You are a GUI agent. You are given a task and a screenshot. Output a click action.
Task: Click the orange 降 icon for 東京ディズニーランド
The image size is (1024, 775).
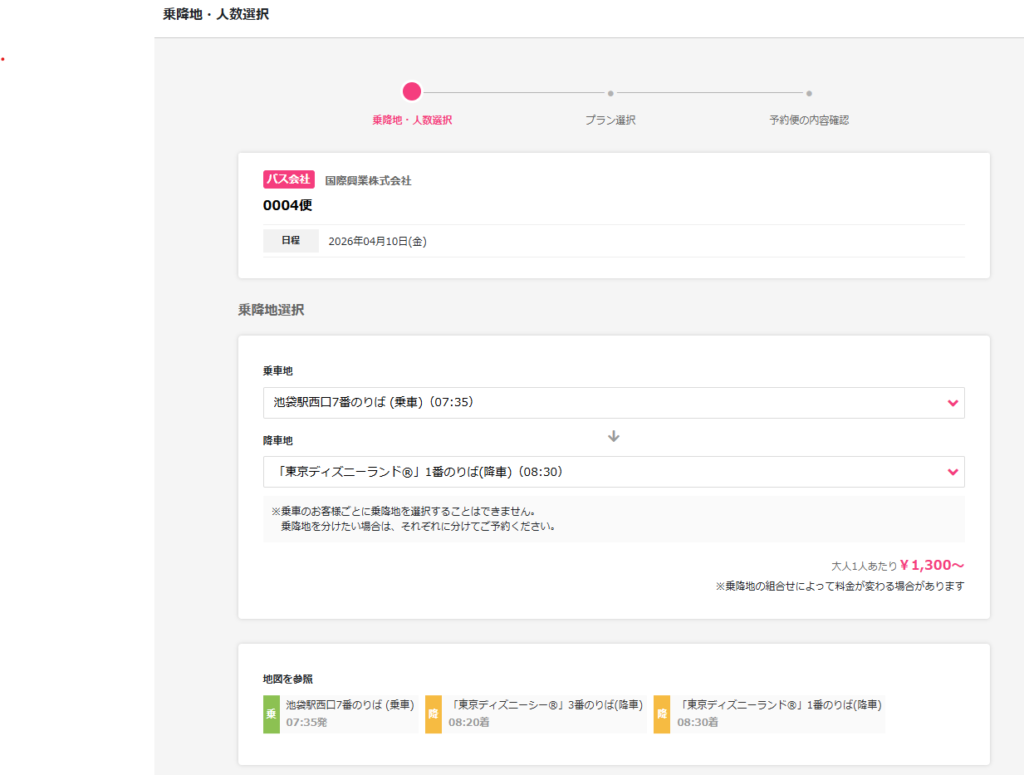(661, 714)
